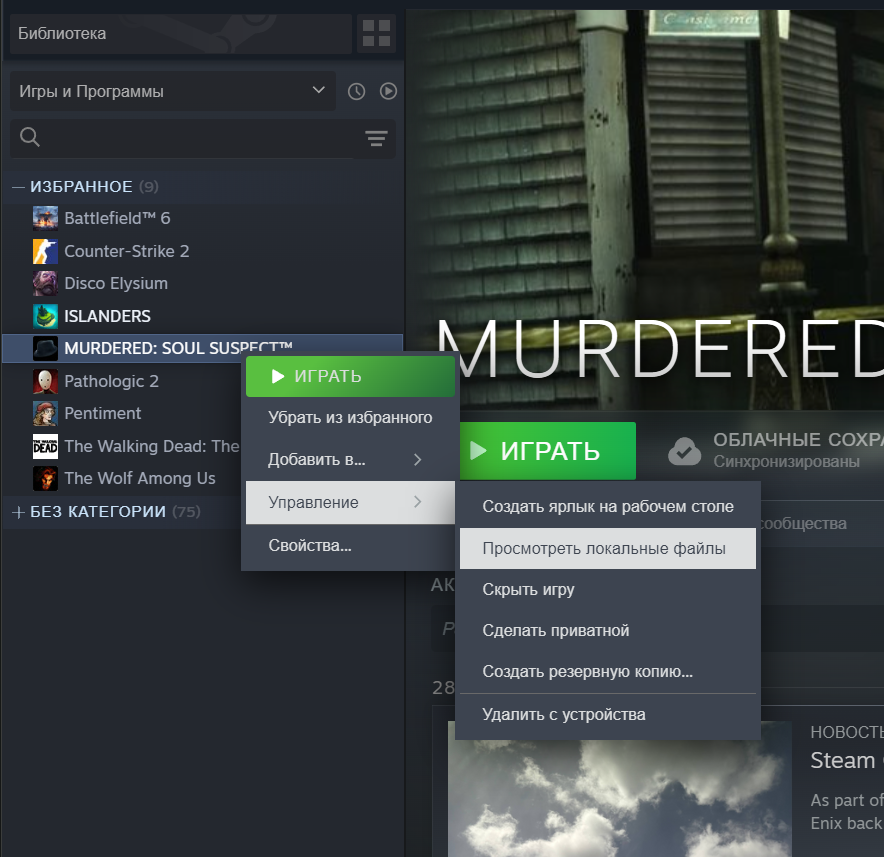Select Создать резервную копию...
Image resolution: width=884 pixels, height=857 pixels.
click(x=608, y=672)
